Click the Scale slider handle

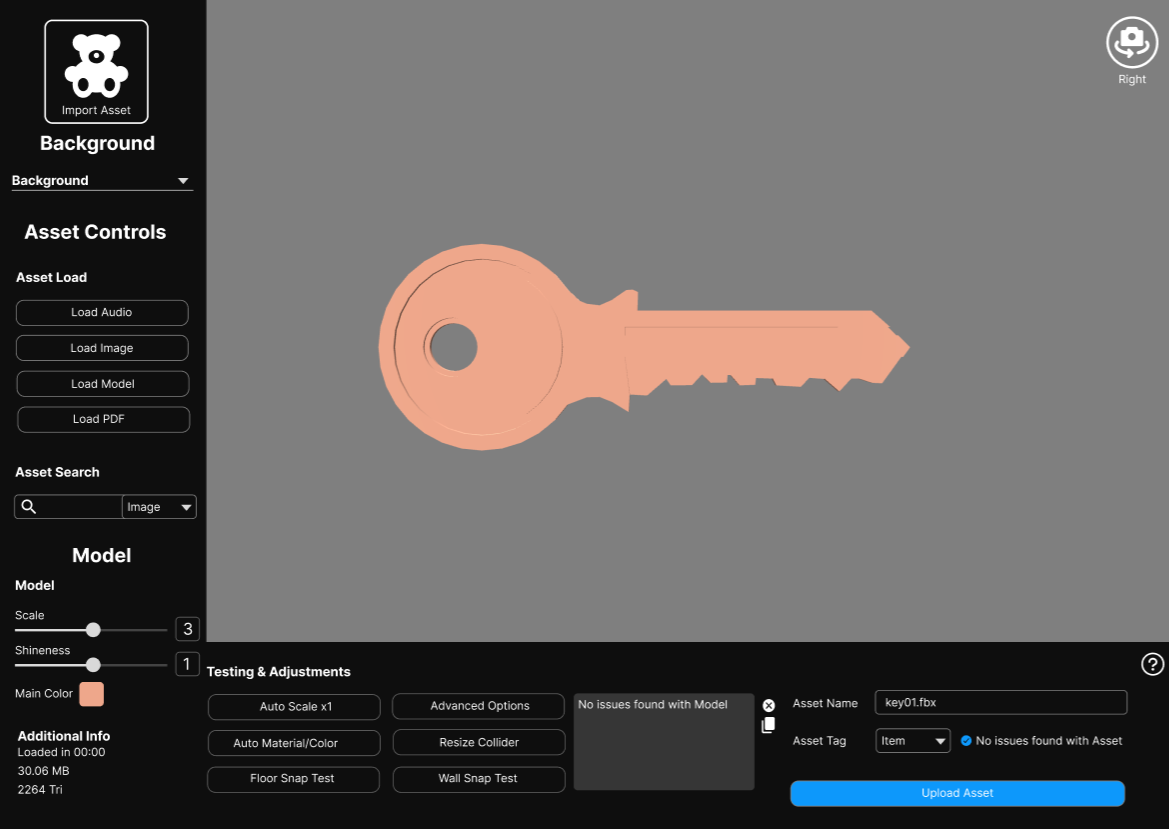pos(93,630)
